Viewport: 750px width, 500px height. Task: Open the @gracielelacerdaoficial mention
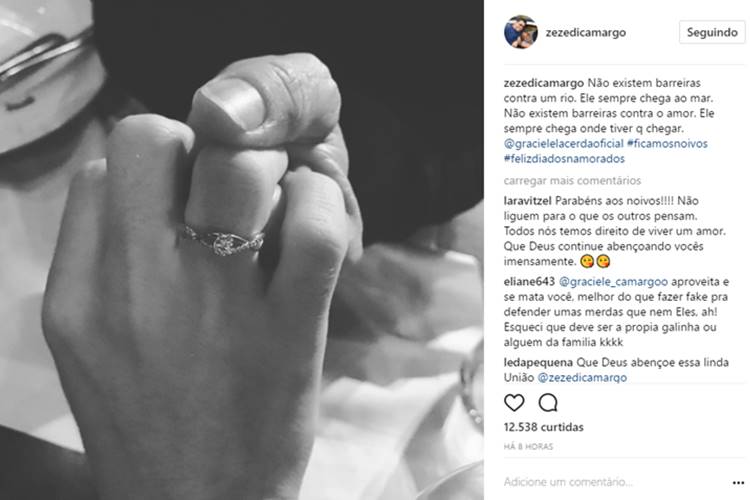coord(563,144)
